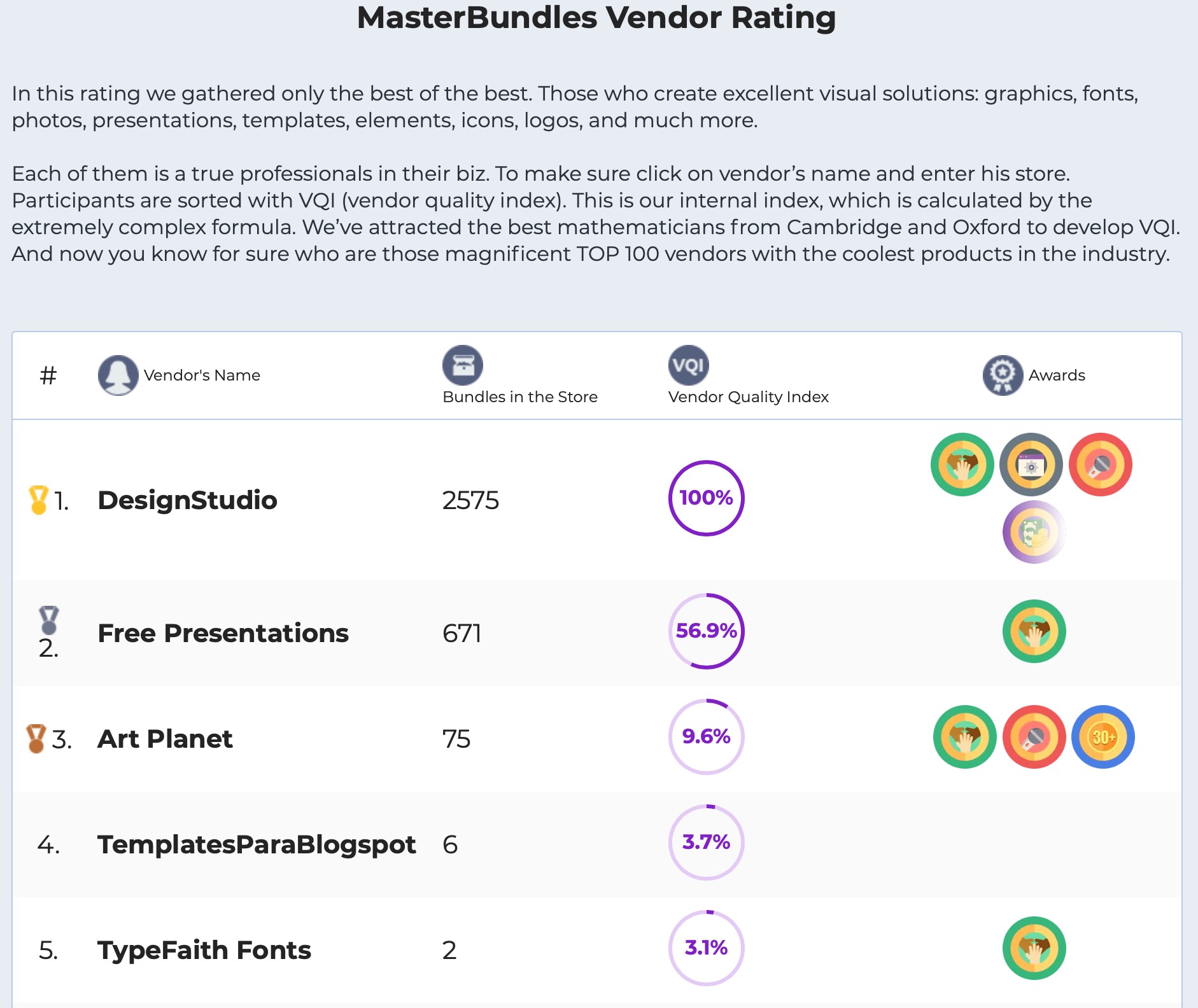1198x1008 pixels.
Task: Sort by the Vendor Quality Index column header
Action: 748,396
